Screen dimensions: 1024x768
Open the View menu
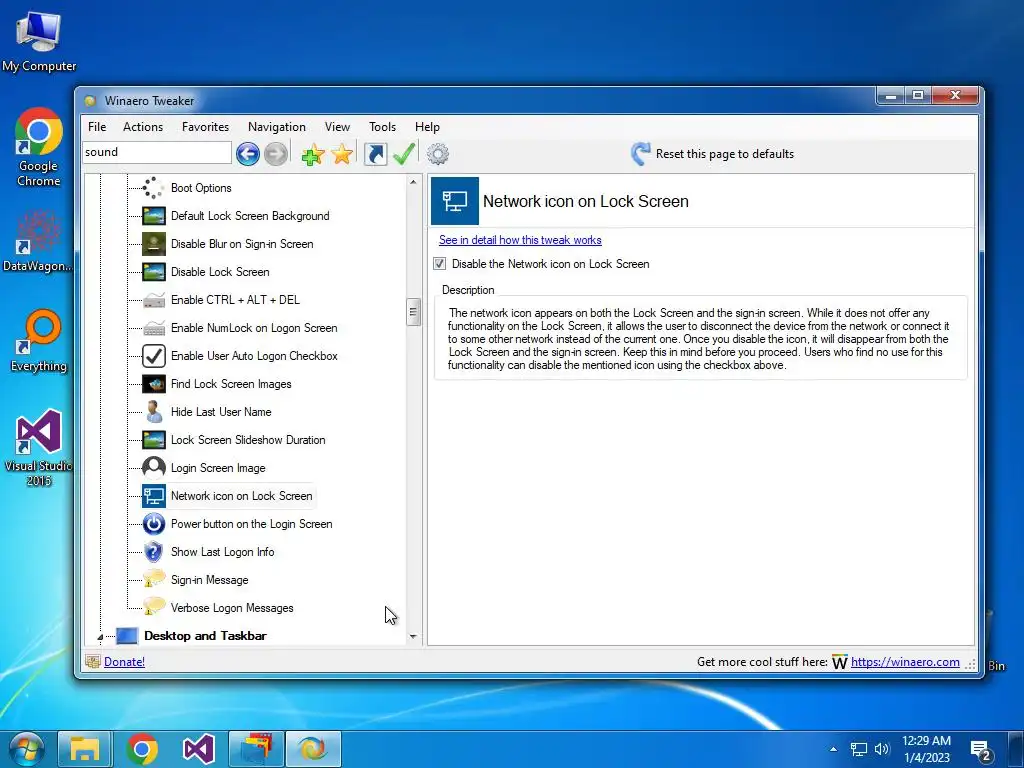[x=337, y=127]
